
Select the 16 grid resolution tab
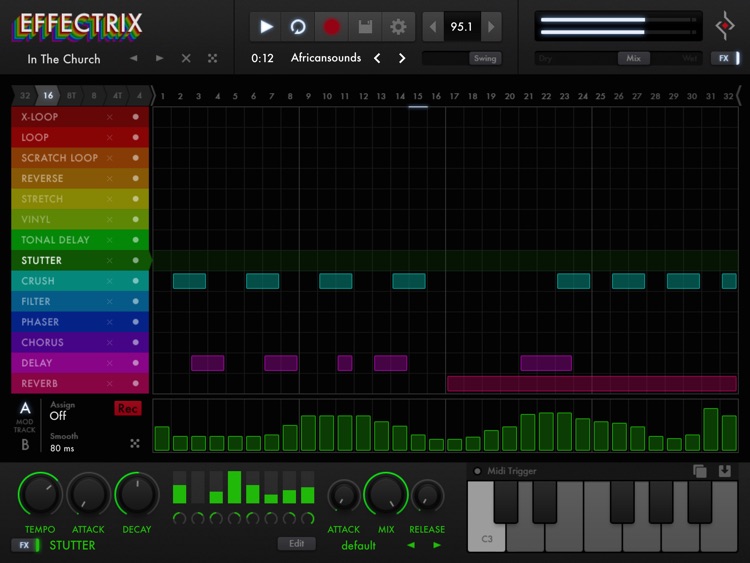pos(48,96)
